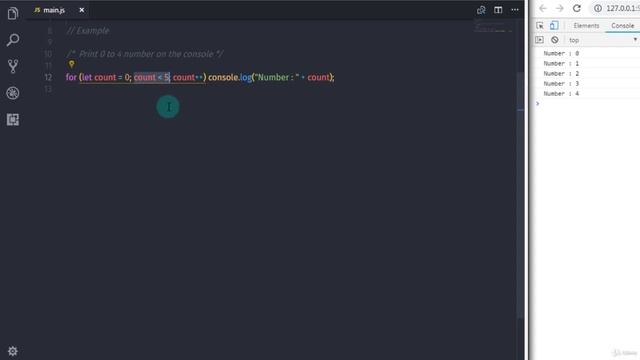Open the Debug icon in activity bar
Image resolution: width=640 pixels, height=360 pixels.
tap(13, 93)
